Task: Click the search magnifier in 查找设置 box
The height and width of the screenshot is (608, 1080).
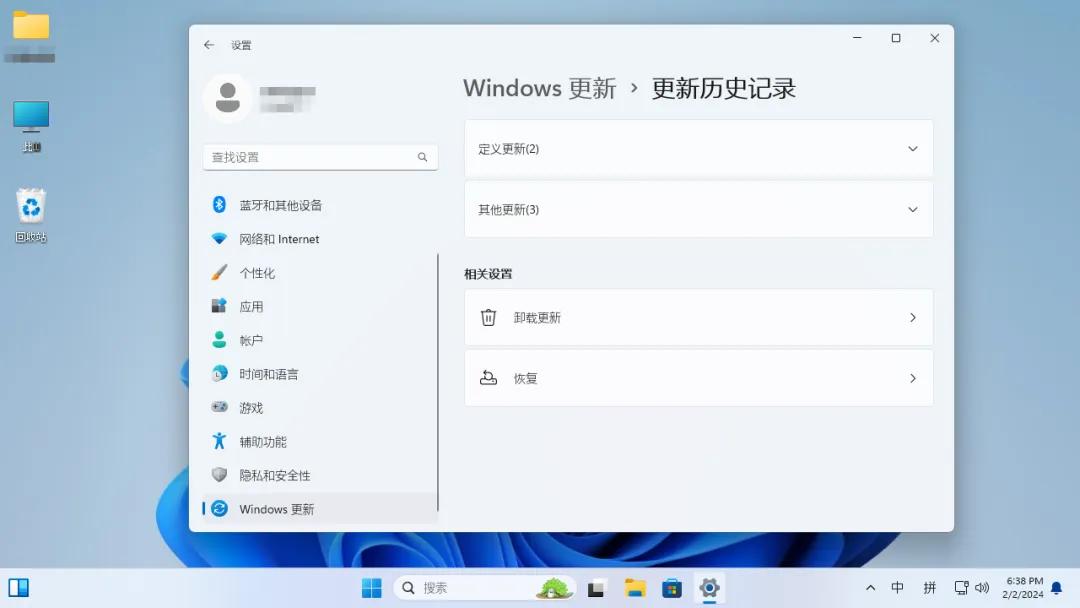Action: (x=422, y=157)
